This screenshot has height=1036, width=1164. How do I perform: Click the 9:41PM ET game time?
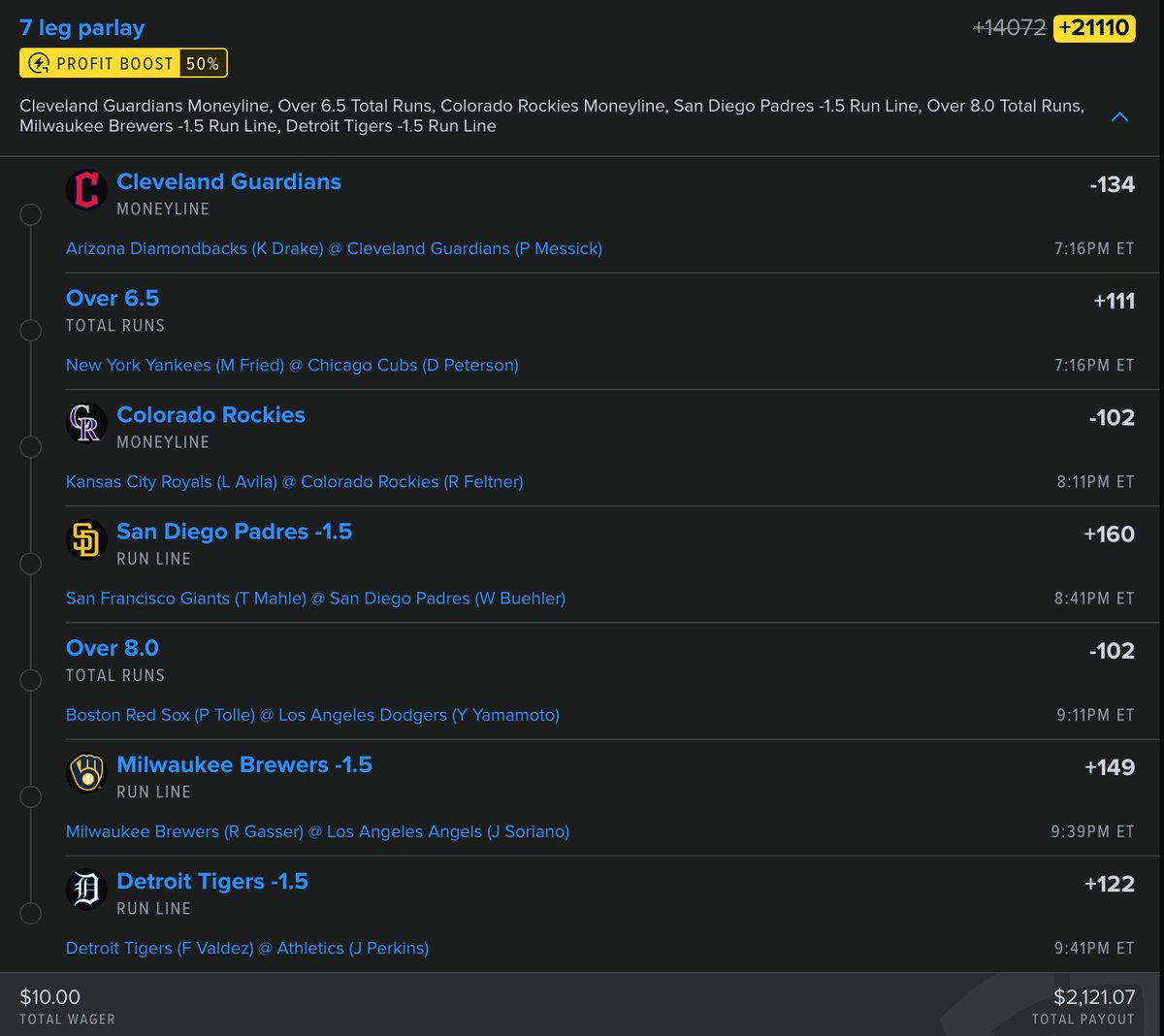tap(1094, 948)
